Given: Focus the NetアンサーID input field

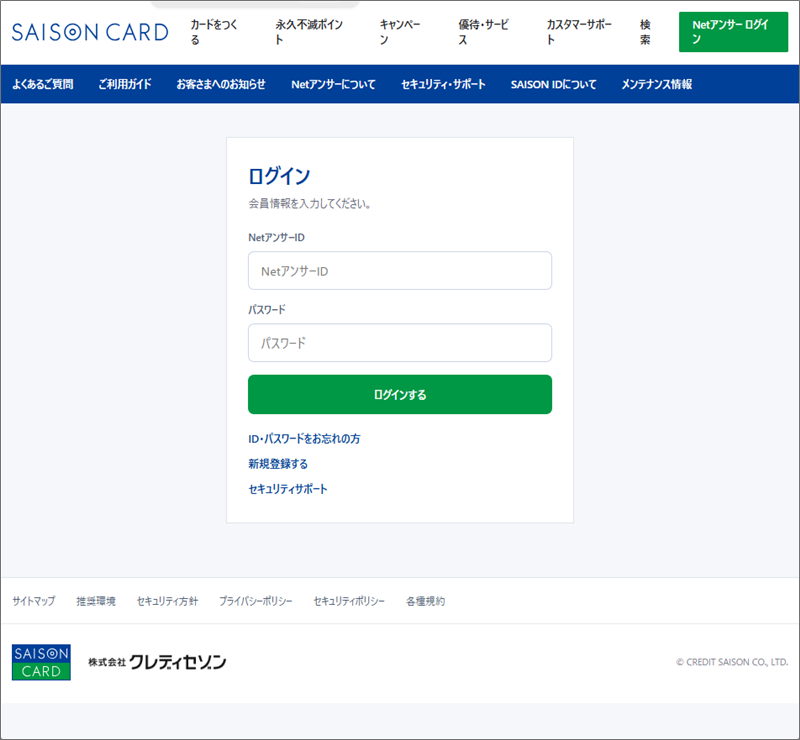Looking at the screenshot, I should pyautogui.click(x=400, y=270).
